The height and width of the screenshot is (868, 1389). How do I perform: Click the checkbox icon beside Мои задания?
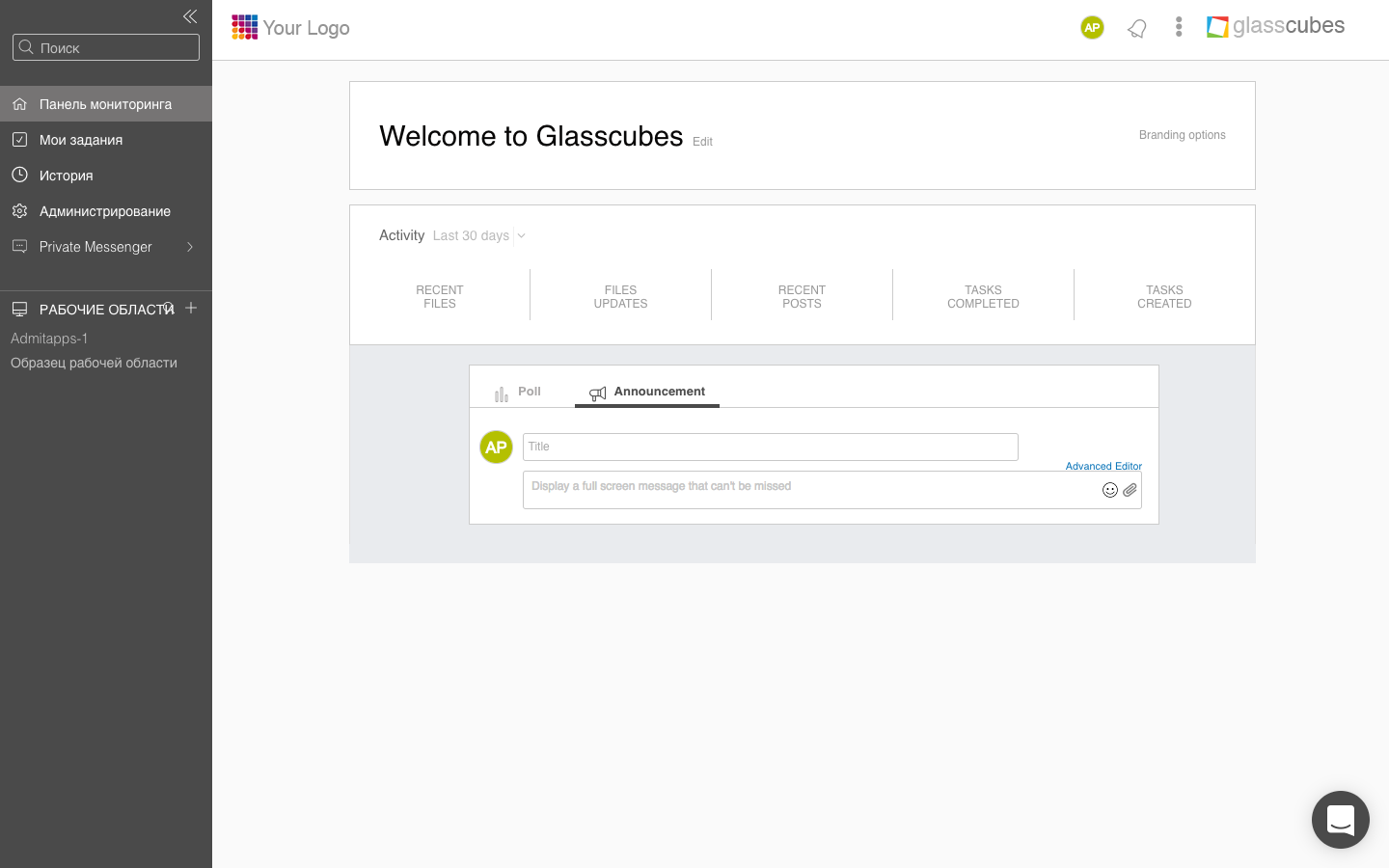[19, 139]
